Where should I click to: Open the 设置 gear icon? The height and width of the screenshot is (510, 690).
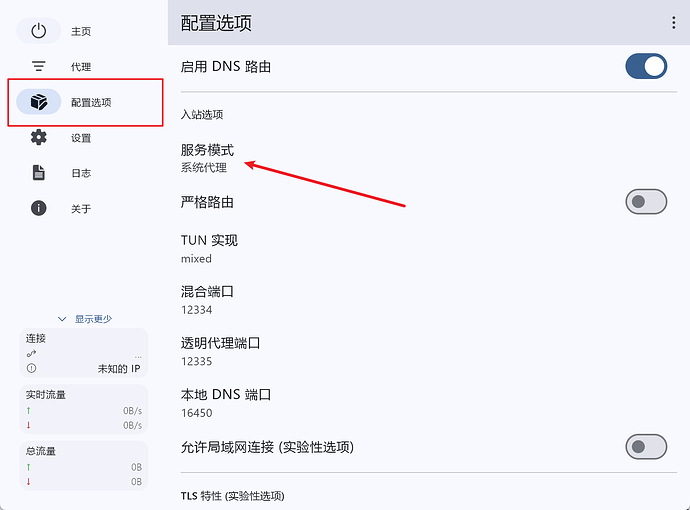tap(39, 138)
